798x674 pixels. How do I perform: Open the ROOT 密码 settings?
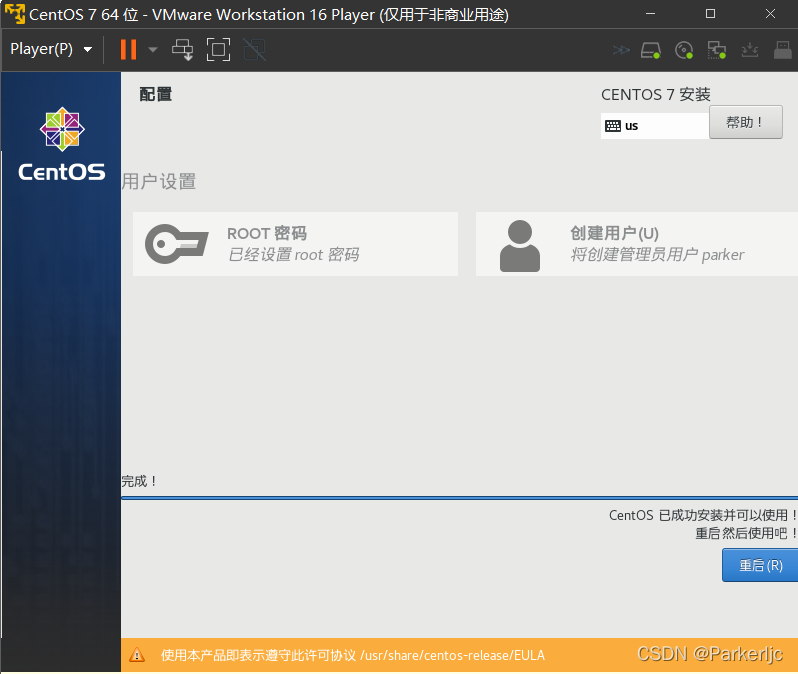(295, 244)
